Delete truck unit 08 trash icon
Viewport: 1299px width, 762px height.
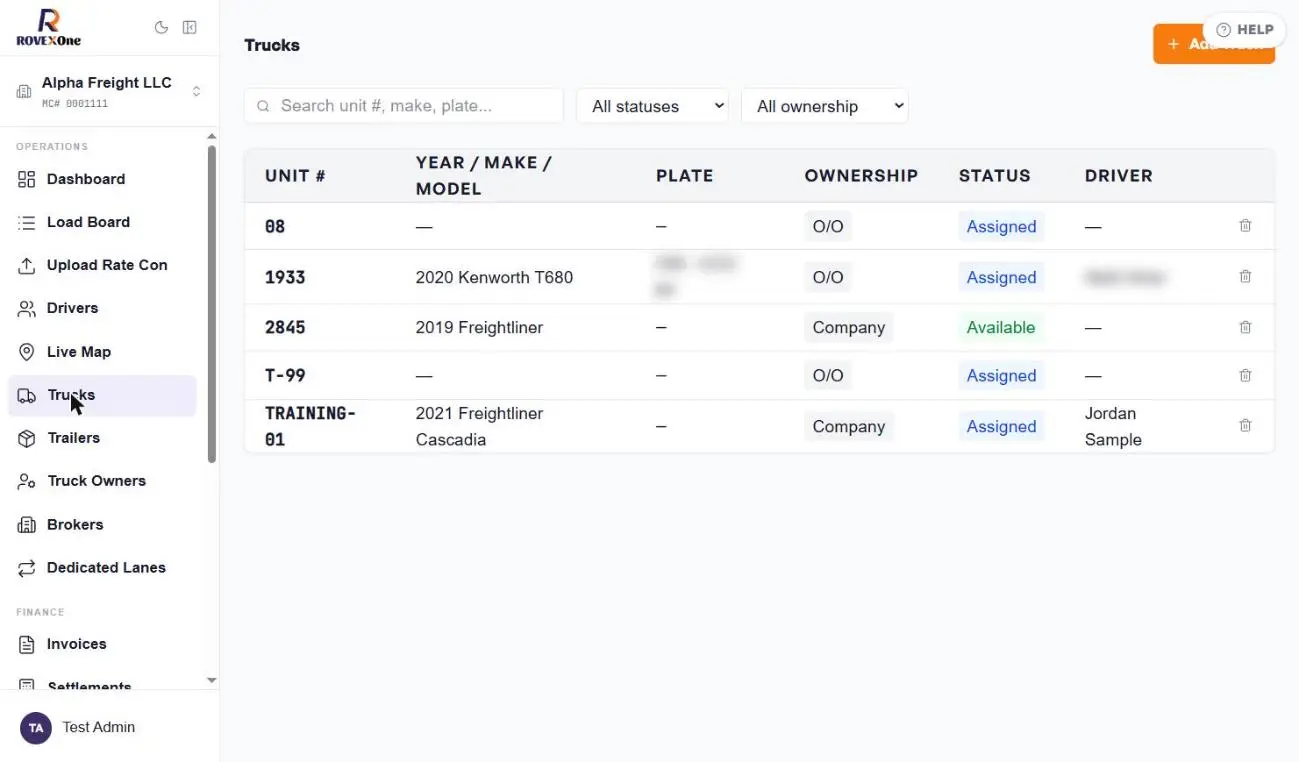click(x=1245, y=226)
